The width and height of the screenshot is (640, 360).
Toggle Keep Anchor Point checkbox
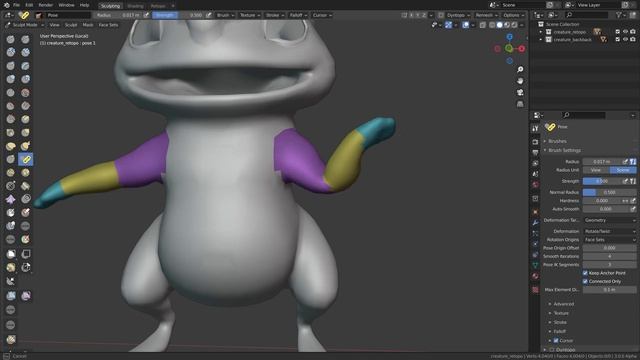point(585,273)
